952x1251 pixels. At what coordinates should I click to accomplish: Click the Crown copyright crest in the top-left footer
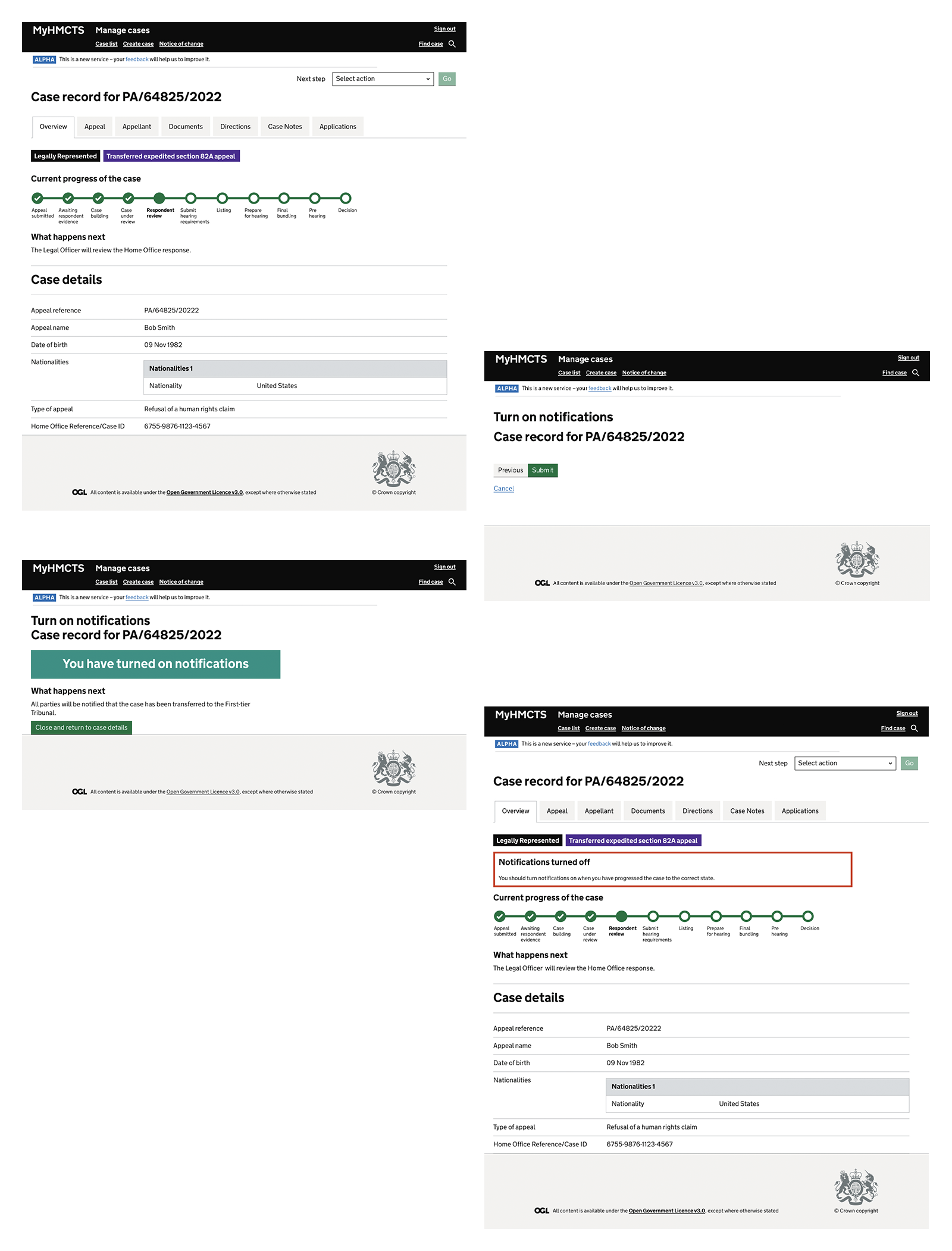tap(394, 468)
